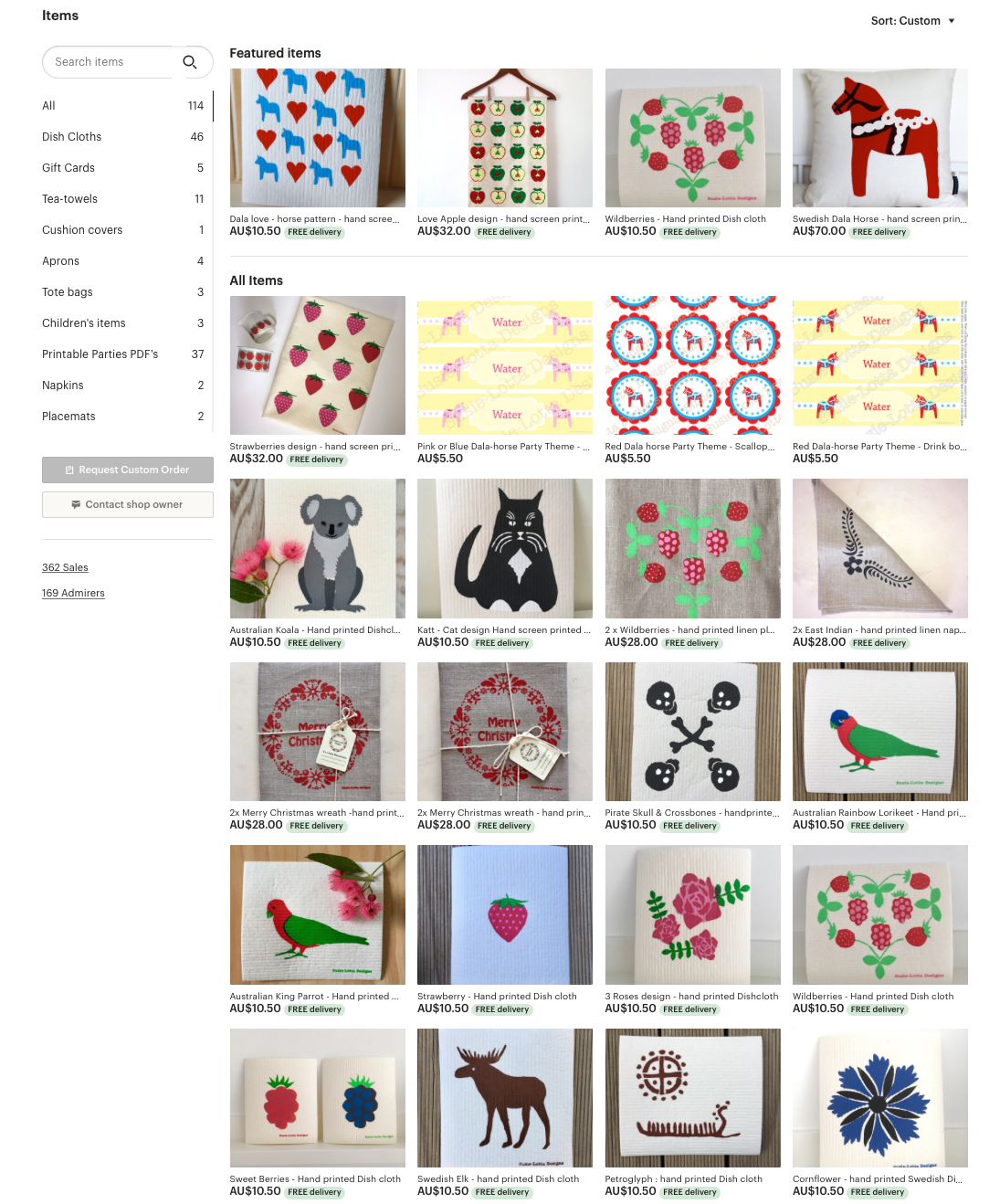Open Printable Parties PDF's category
The width and height of the screenshot is (989, 1204).
click(122, 354)
